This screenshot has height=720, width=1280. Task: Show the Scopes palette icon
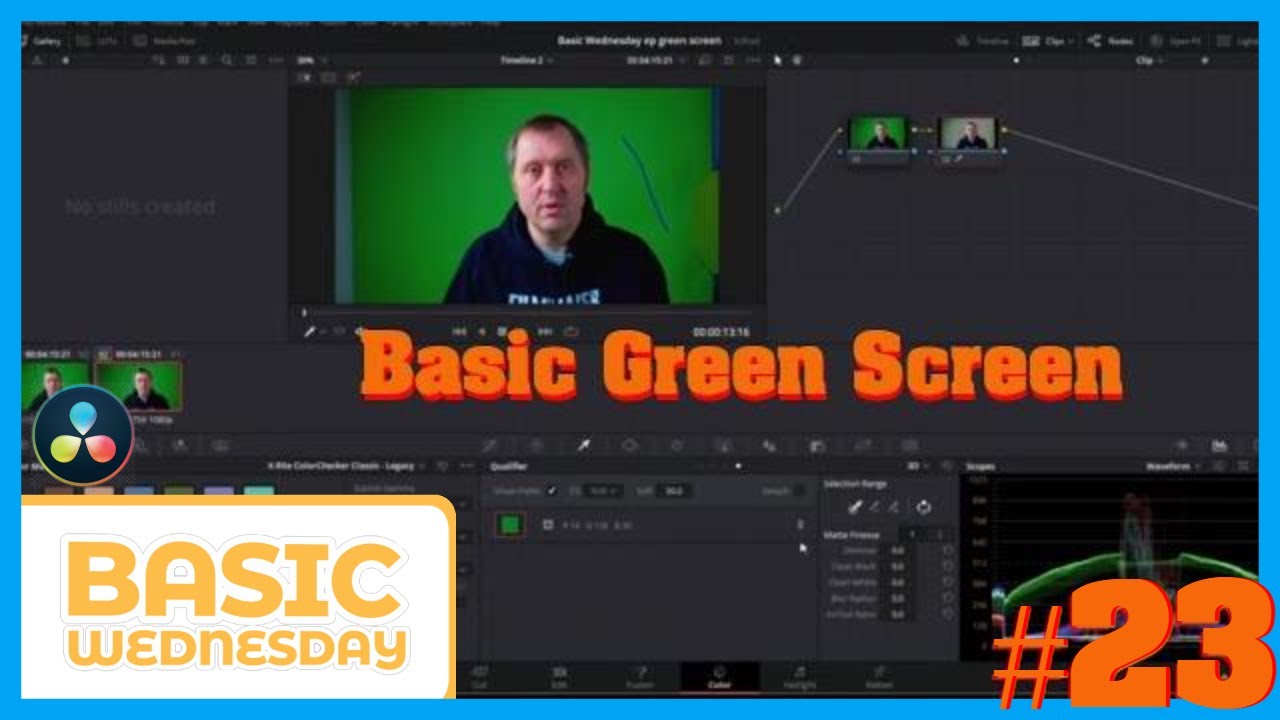[x=1219, y=446]
